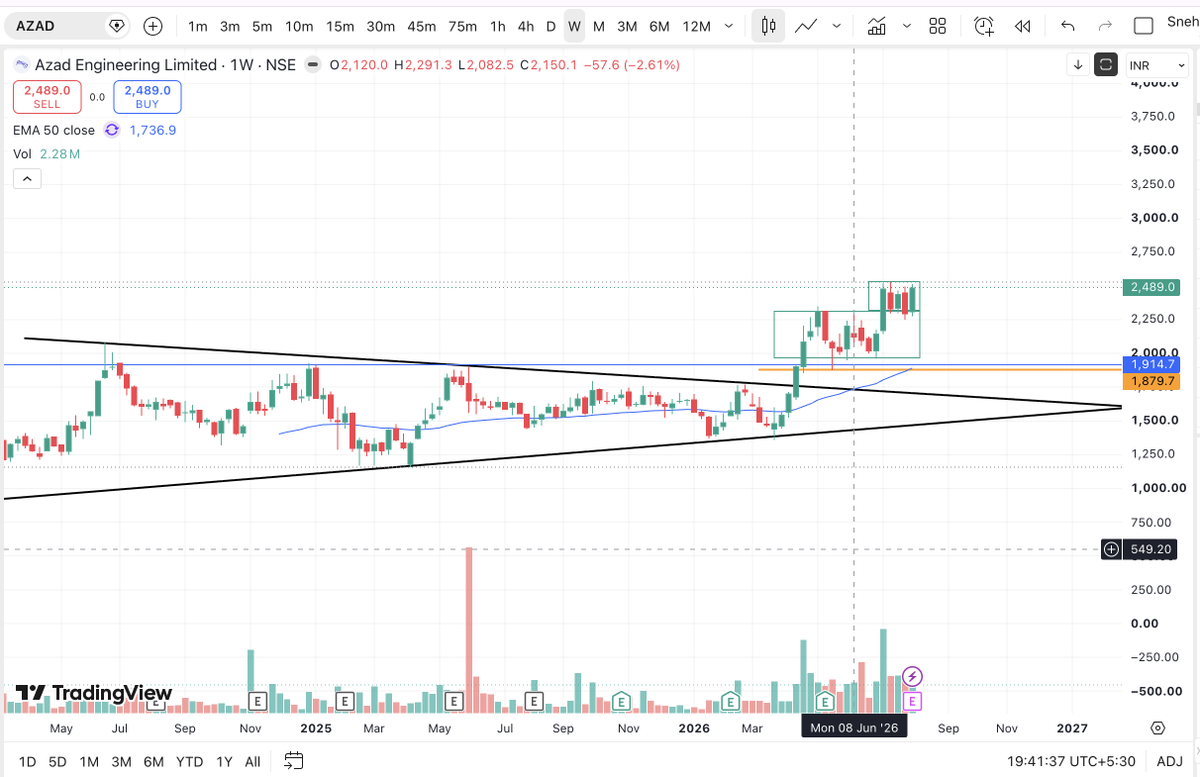1200x777 pixels.
Task: Select the 1D date range
Action: click(27, 762)
